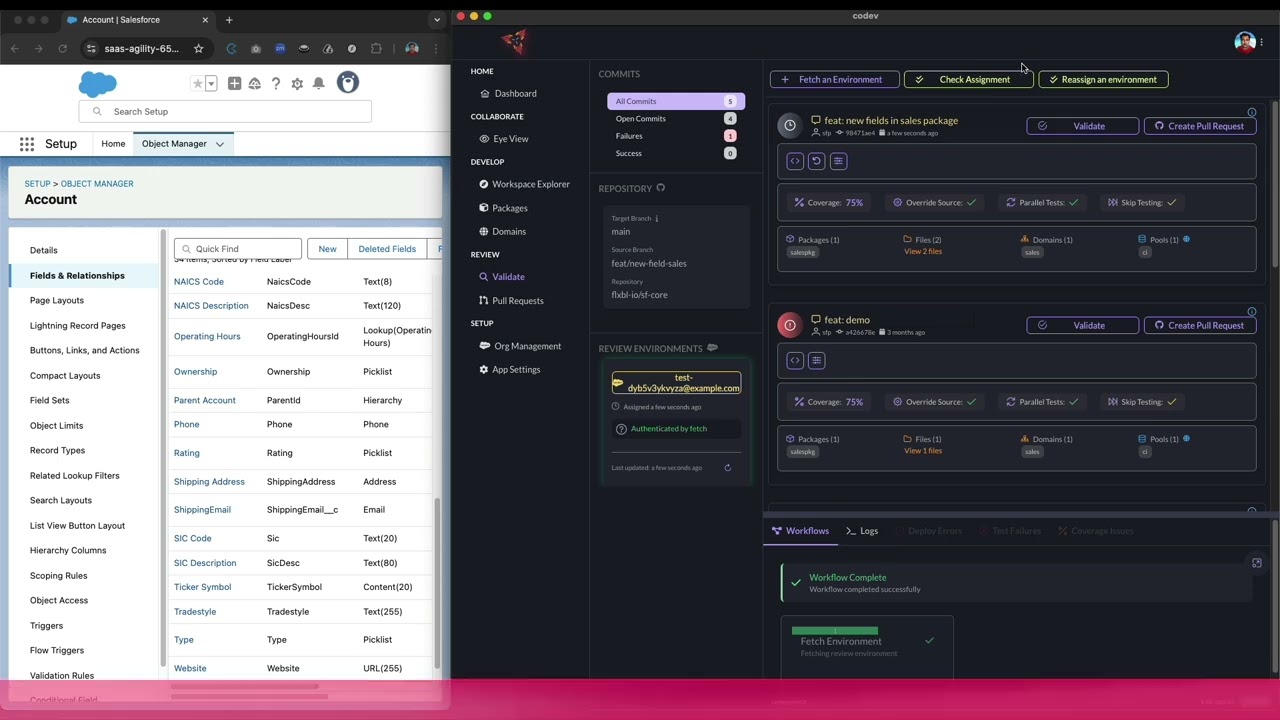The image size is (1280, 720).
Task: Open the Salesforce Help question mark icon
Action: [276, 84]
